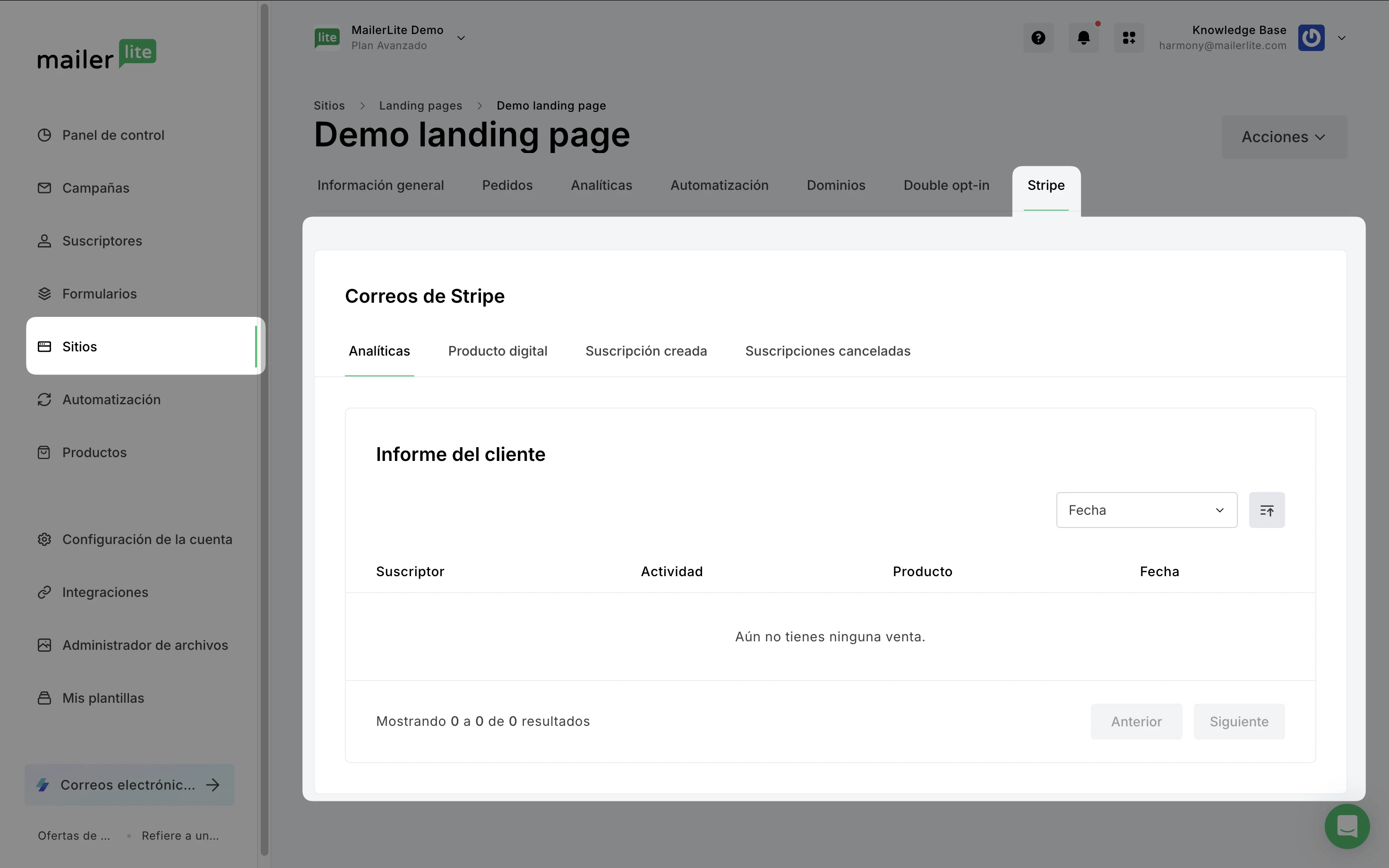Image resolution: width=1389 pixels, height=868 pixels.
Task: Click the green lite account logo
Action: pyautogui.click(x=327, y=37)
